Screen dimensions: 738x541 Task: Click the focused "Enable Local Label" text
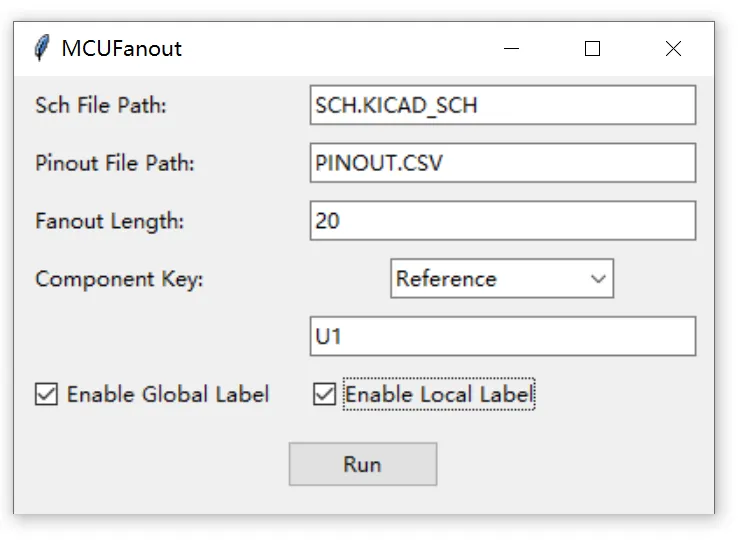tap(439, 394)
